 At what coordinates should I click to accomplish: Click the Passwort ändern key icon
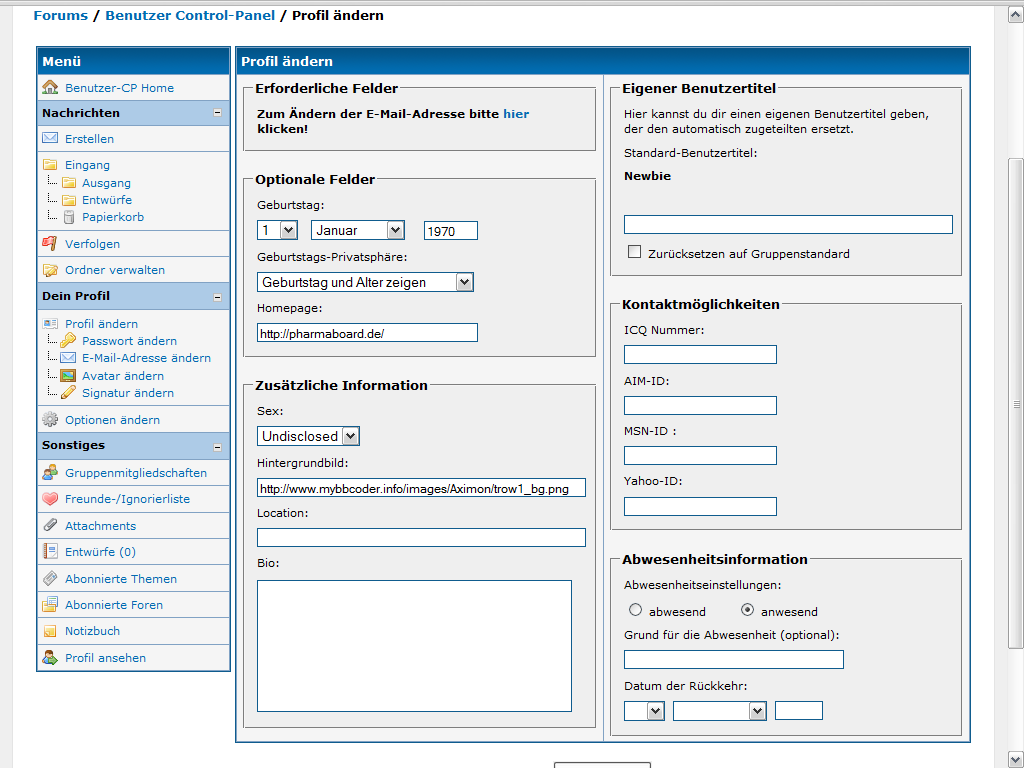click(x=69, y=340)
